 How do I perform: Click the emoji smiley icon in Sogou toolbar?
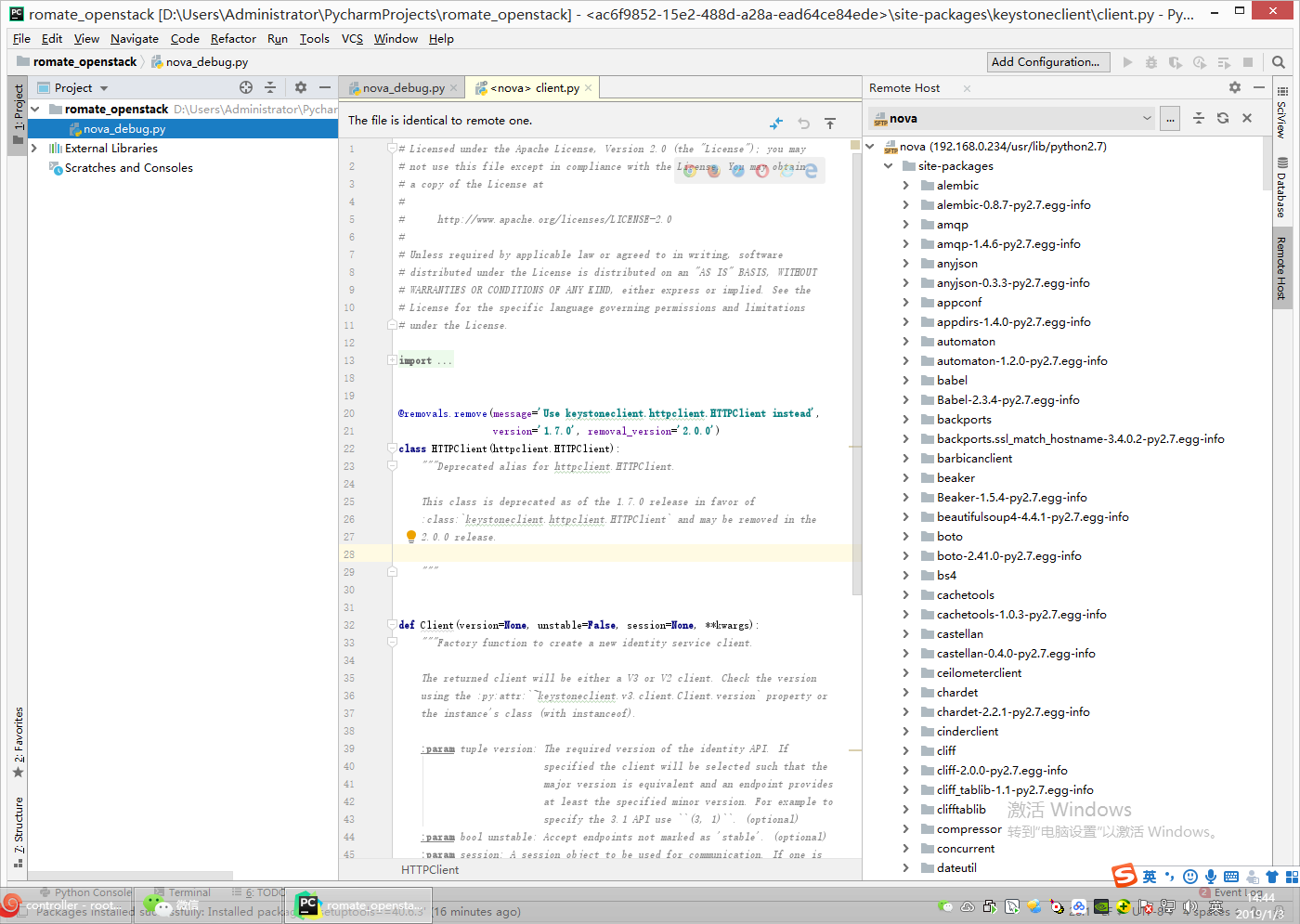[x=1190, y=877]
